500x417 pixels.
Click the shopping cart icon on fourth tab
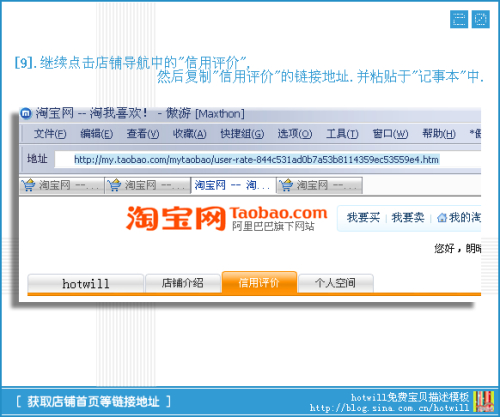pyautogui.click(x=286, y=185)
